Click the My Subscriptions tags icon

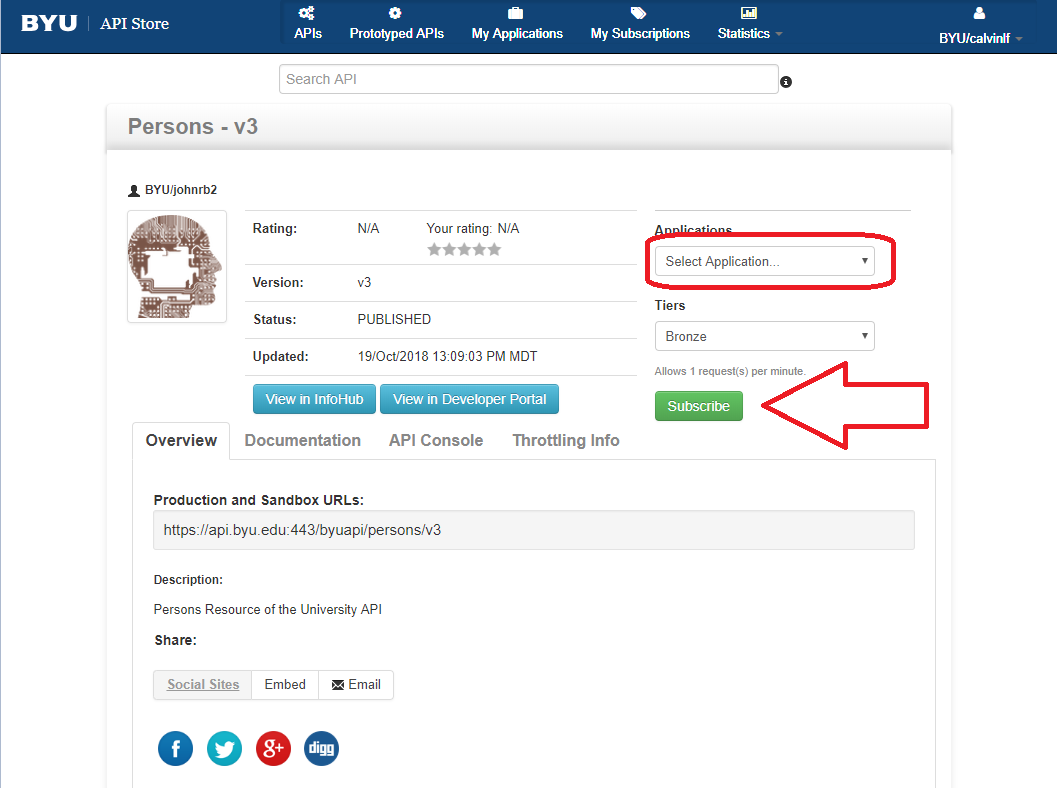638,13
